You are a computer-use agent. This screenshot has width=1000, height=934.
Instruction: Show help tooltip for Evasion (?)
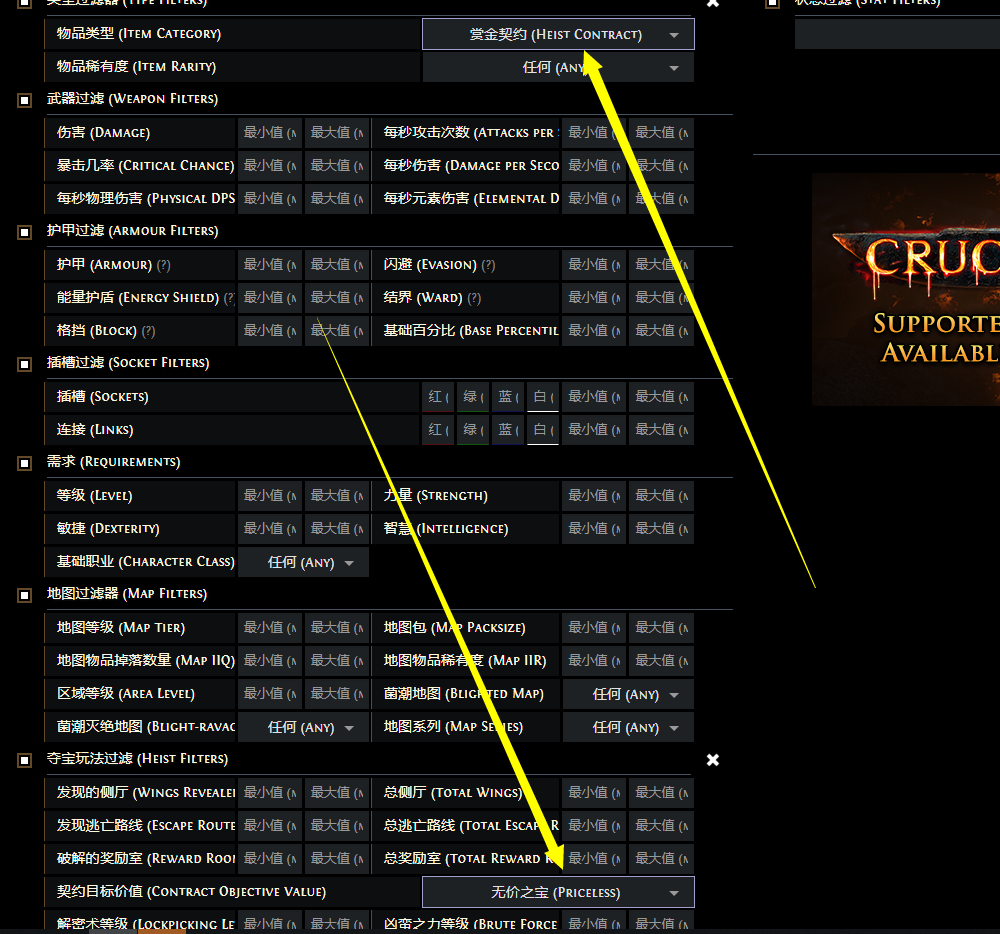[x=488, y=265]
